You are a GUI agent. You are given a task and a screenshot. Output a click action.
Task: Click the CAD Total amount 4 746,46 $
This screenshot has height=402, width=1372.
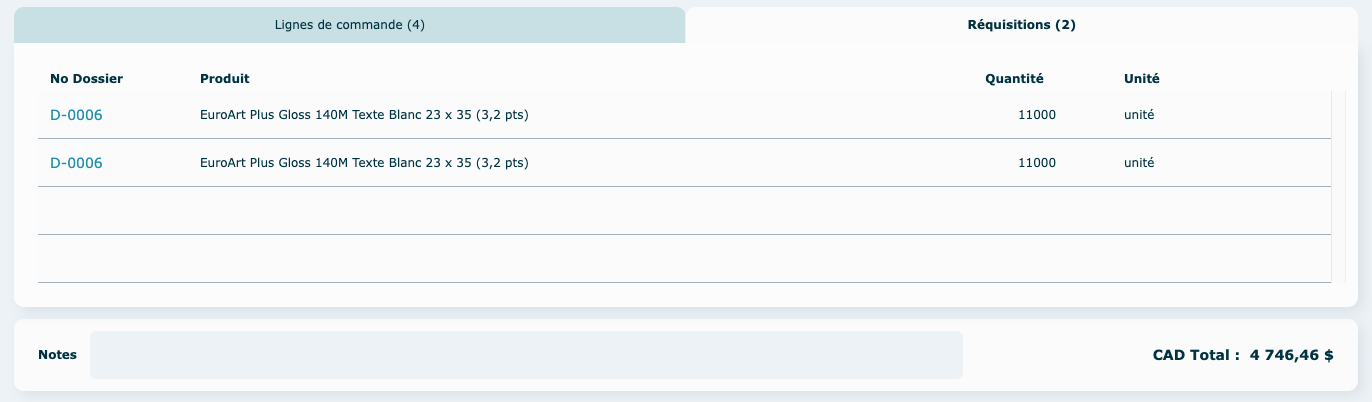point(1291,355)
